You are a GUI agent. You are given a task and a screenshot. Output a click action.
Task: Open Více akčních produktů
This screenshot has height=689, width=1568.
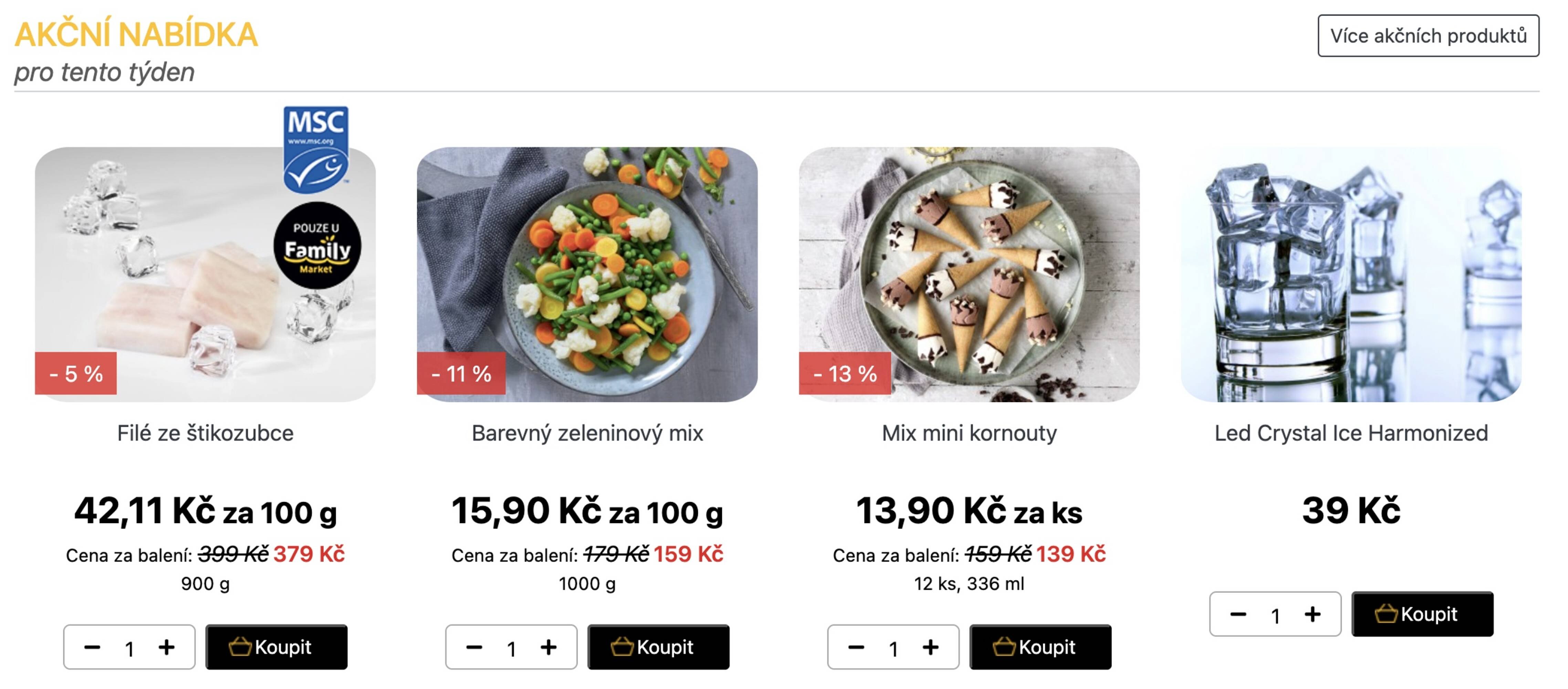(x=1428, y=36)
